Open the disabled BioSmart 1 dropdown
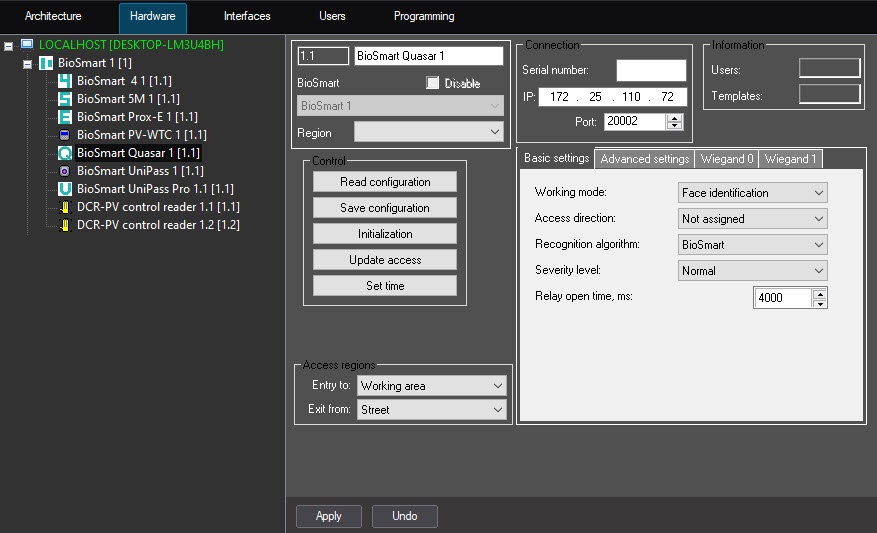Viewport: 877px width, 533px height. [400, 106]
